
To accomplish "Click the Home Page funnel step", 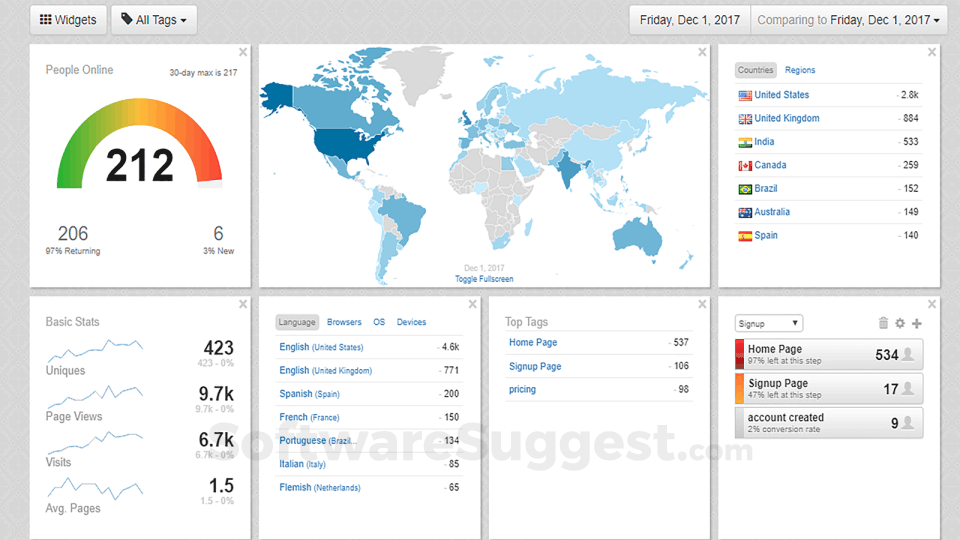I will click(x=829, y=354).
